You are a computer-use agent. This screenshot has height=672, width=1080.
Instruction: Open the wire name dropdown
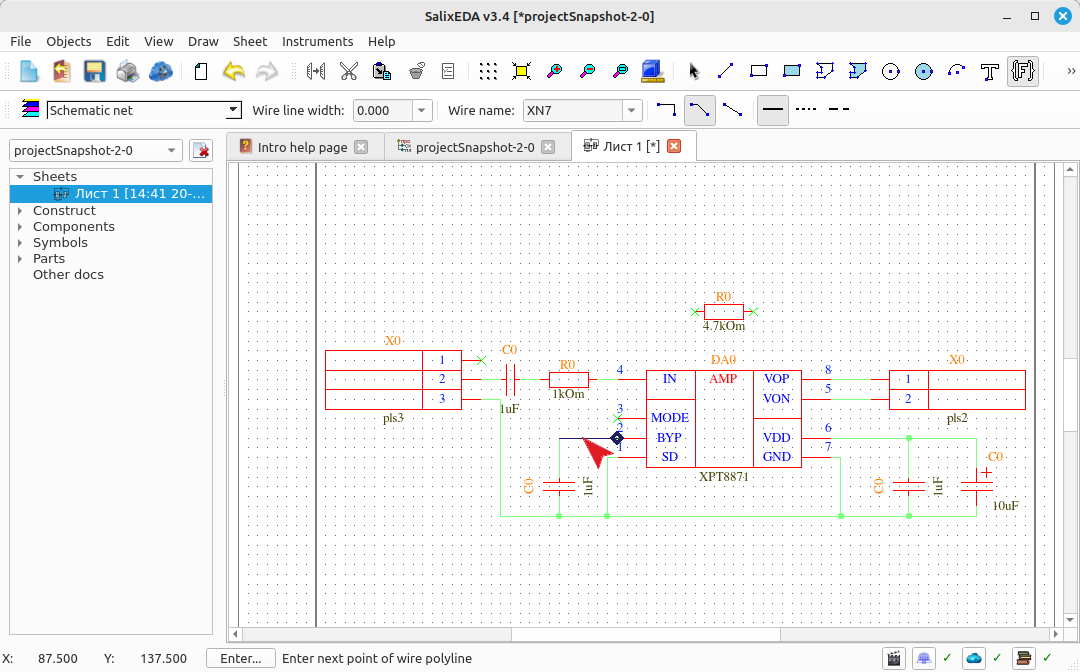[632, 110]
